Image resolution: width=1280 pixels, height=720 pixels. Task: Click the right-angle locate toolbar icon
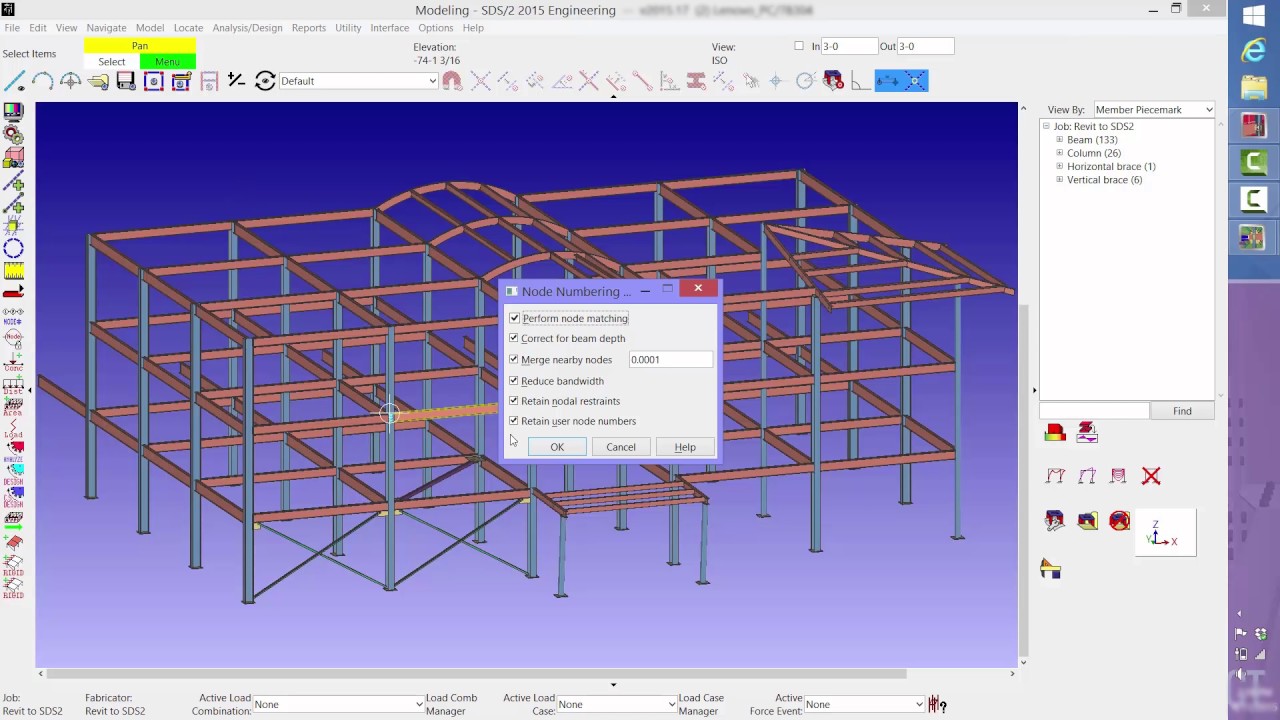tap(861, 81)
